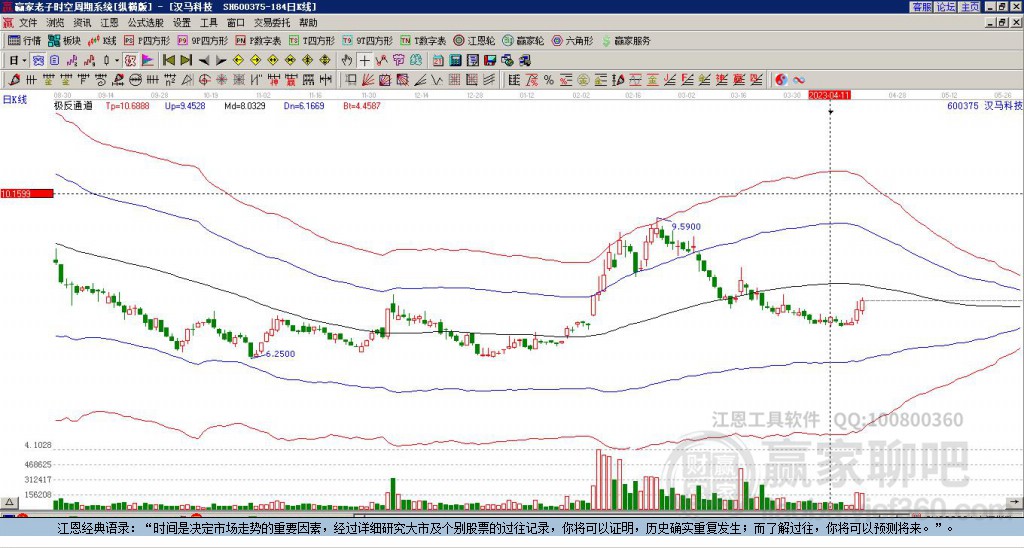The image size is (1024, 548).
Task: Click the red 10.1599 price marker
Action: (x=27, y=193)
